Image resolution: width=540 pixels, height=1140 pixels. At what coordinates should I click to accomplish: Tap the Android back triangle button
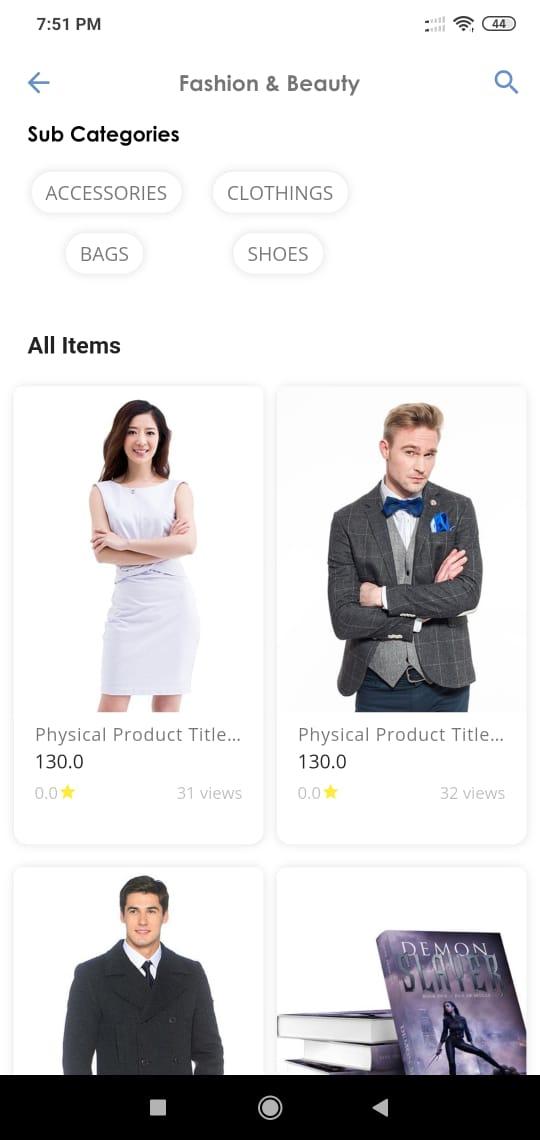(380, 1107)
